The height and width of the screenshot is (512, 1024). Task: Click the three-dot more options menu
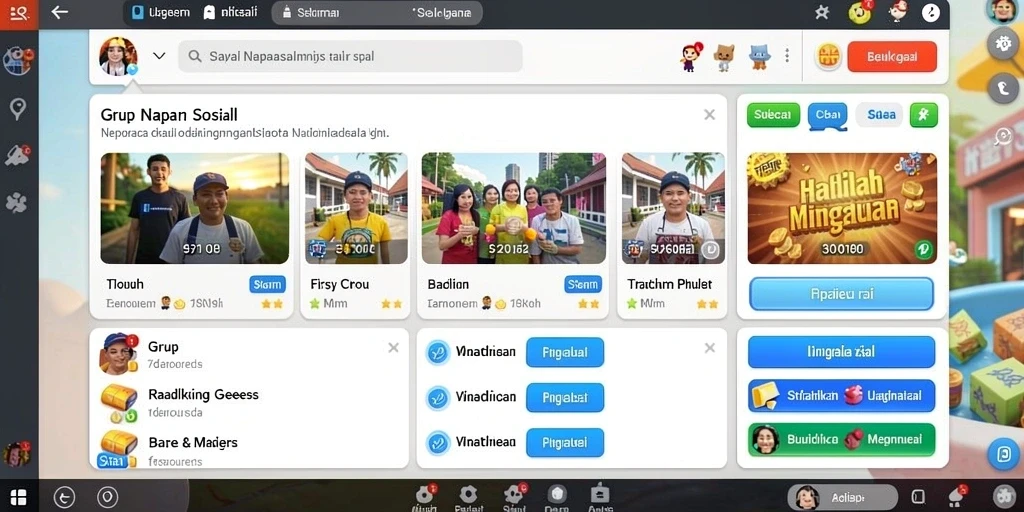[x=787, y=56]
